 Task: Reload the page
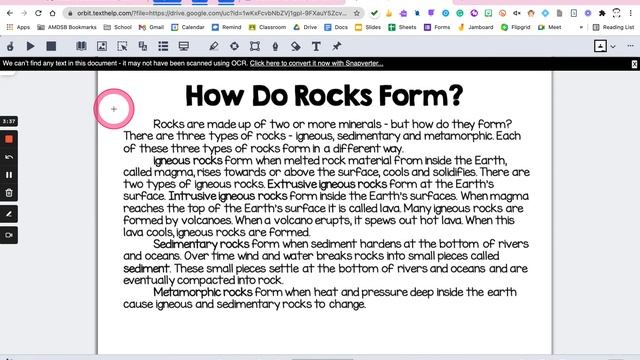(x=38, y=13)
